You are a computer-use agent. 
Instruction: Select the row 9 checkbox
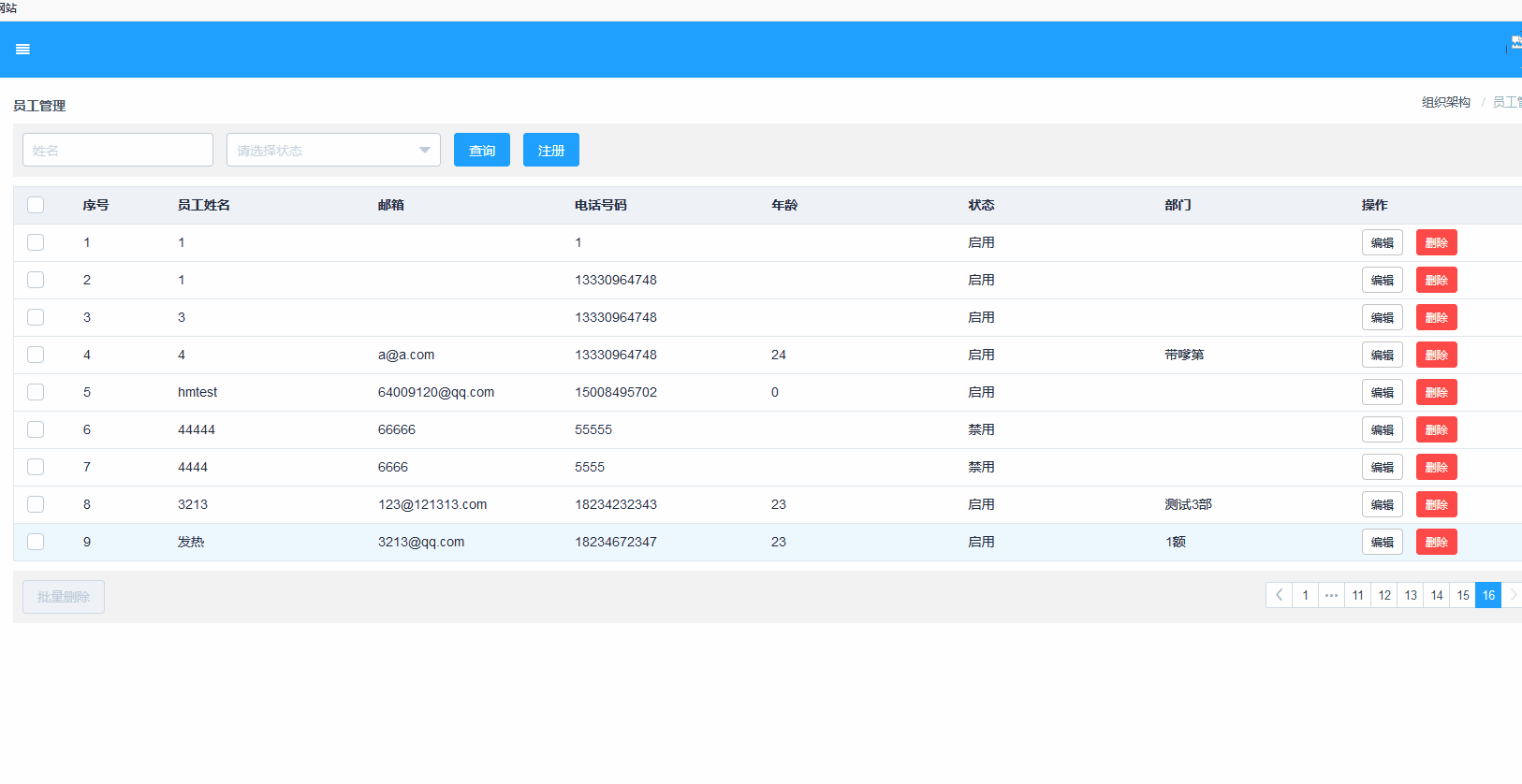(x=36, y=542)
